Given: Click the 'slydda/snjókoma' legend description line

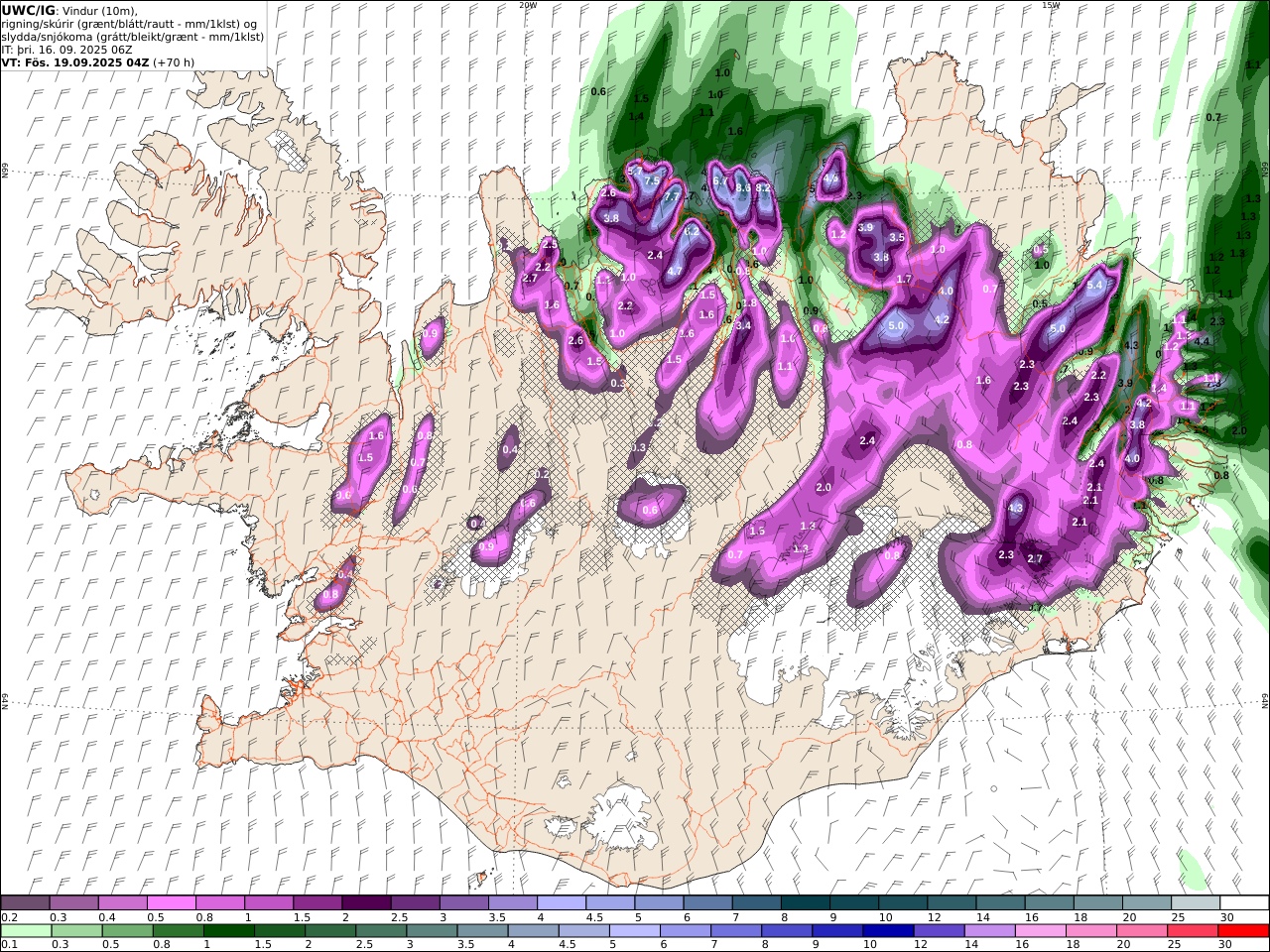Looking at the screenshot, I should click(x=133, y=37).
